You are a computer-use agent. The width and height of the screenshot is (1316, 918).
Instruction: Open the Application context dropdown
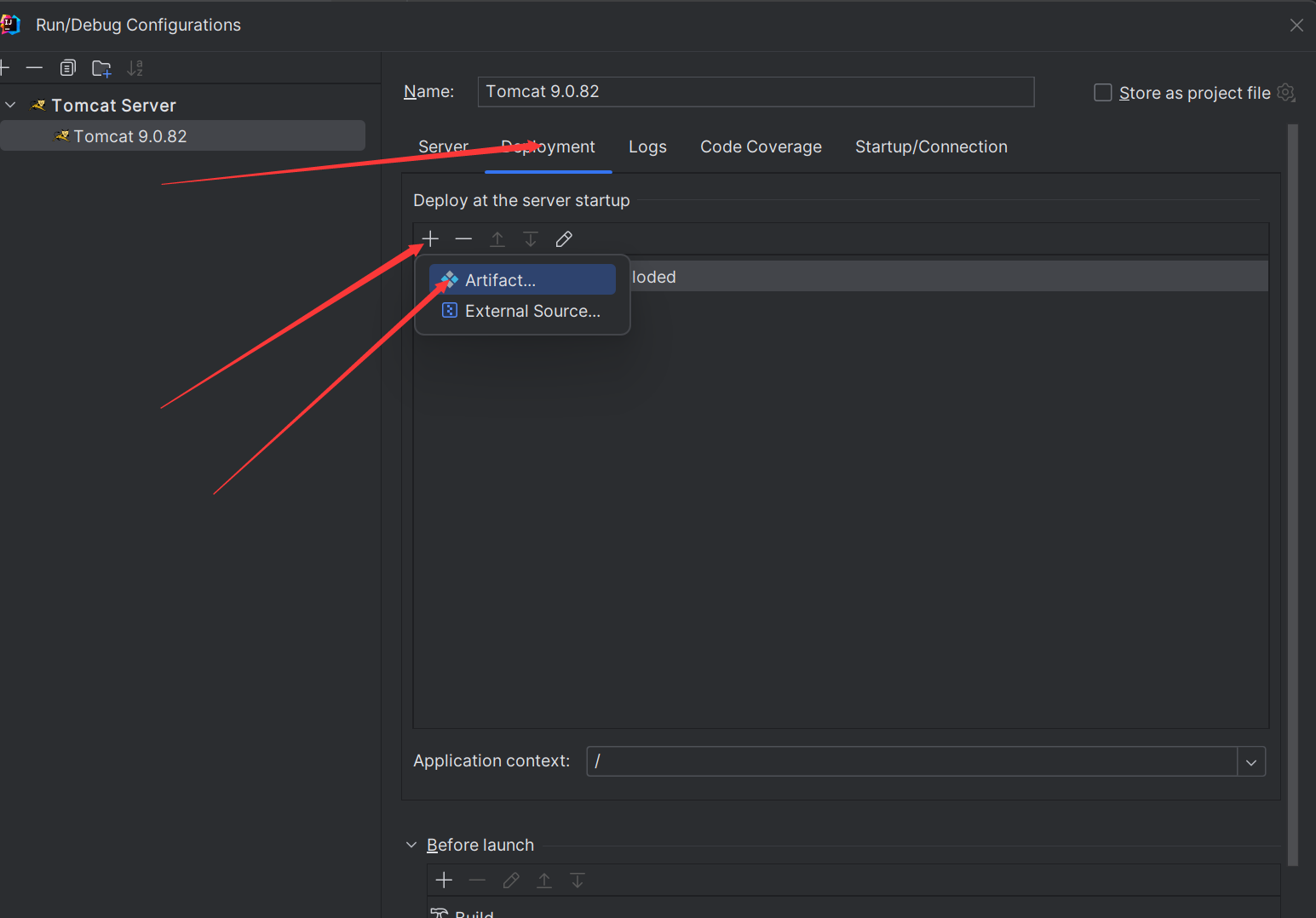pyautogui.click(x=1251, y=761)
